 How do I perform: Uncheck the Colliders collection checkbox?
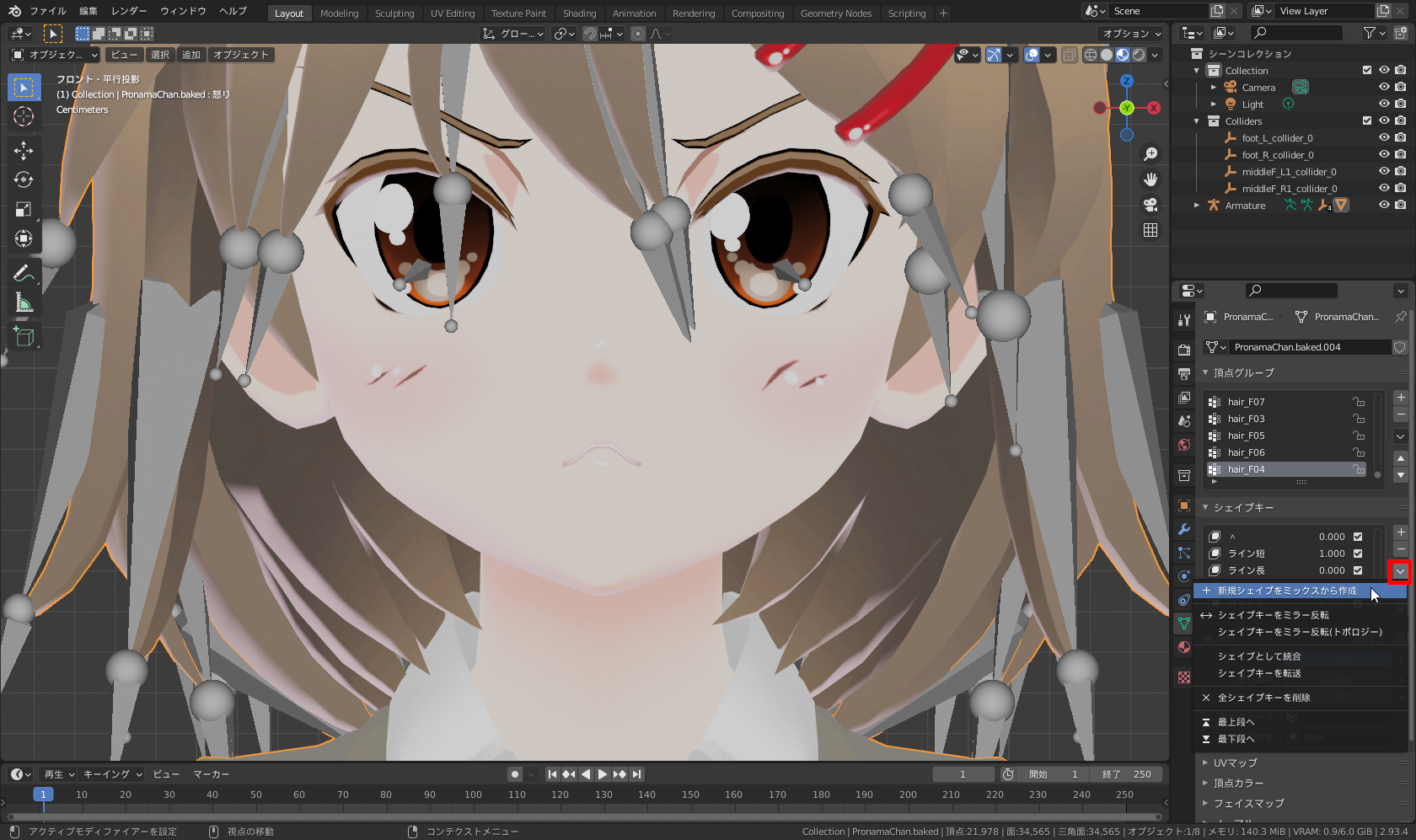coord(1367,121)
